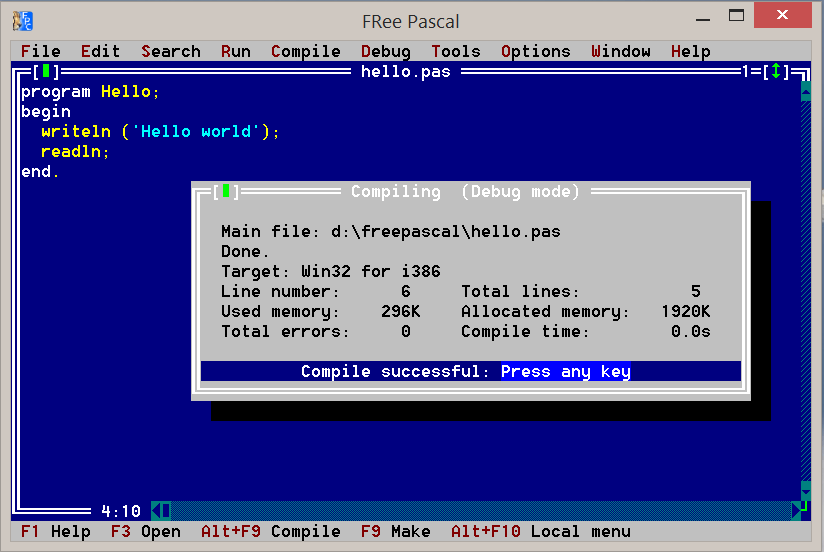
Task: Maximize the FRee Pascal window
Action: [736, 15]
